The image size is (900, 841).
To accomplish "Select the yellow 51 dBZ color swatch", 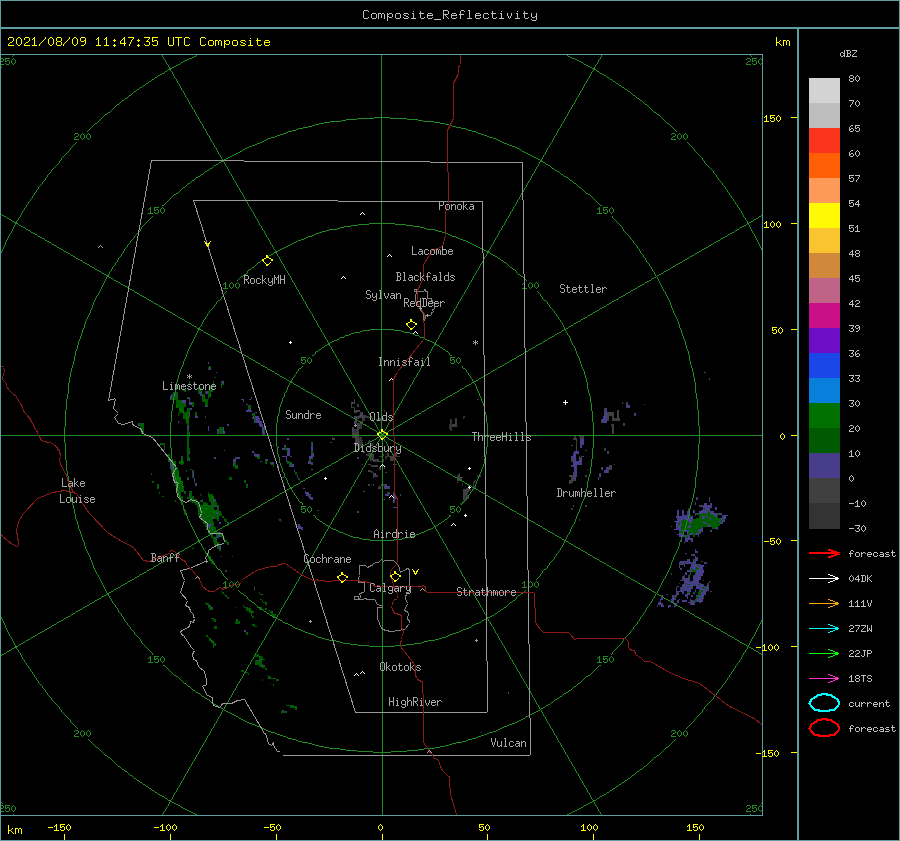I will (824, 215).
